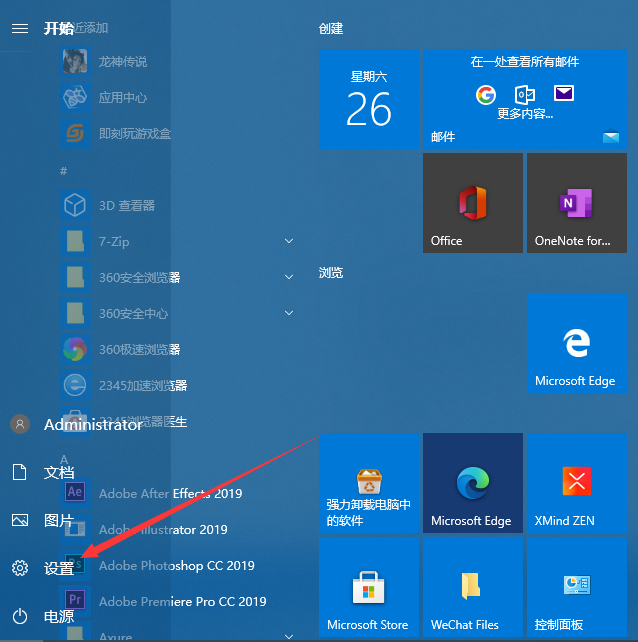Image resolution: width=638 pixels, height=642 pixels.
Task: Open the calendar tile showing 26
Action: 368,100
